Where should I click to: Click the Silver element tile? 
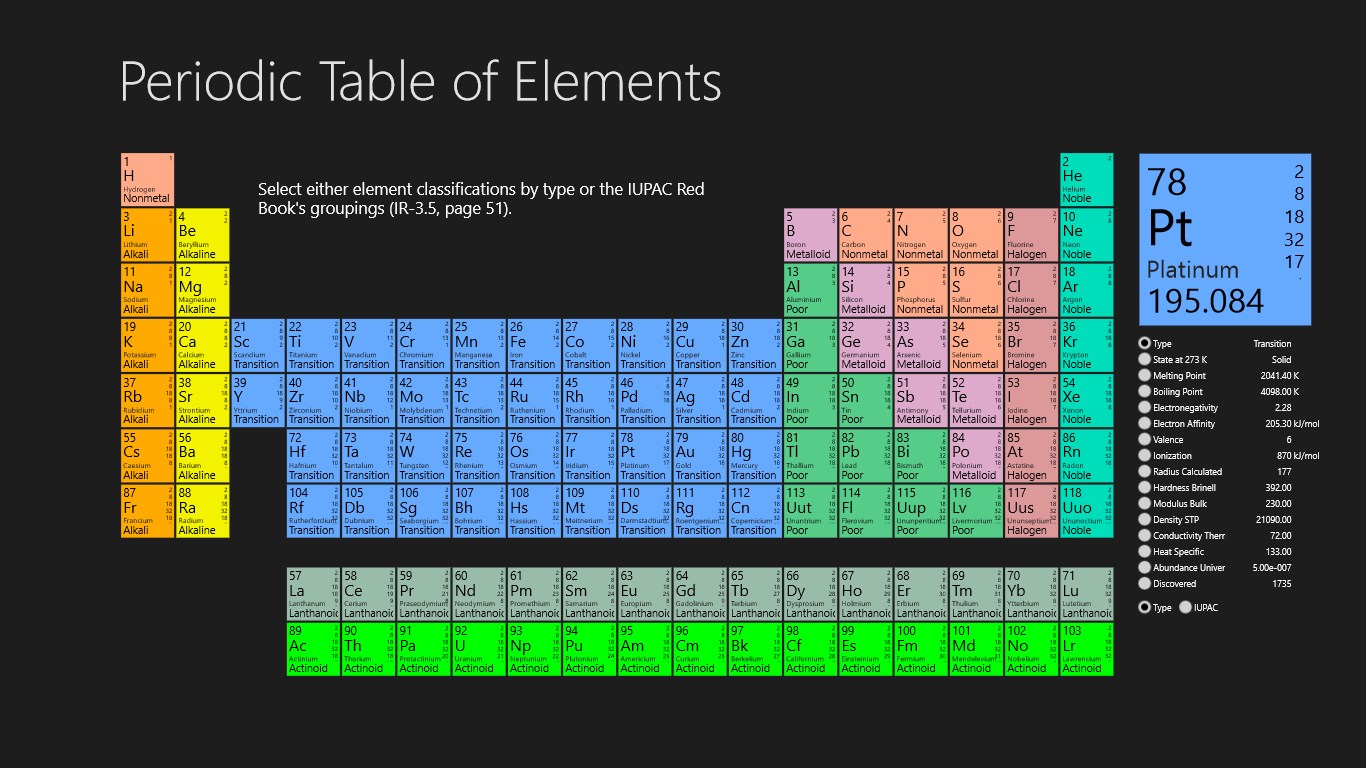click(x=700, y=400)
